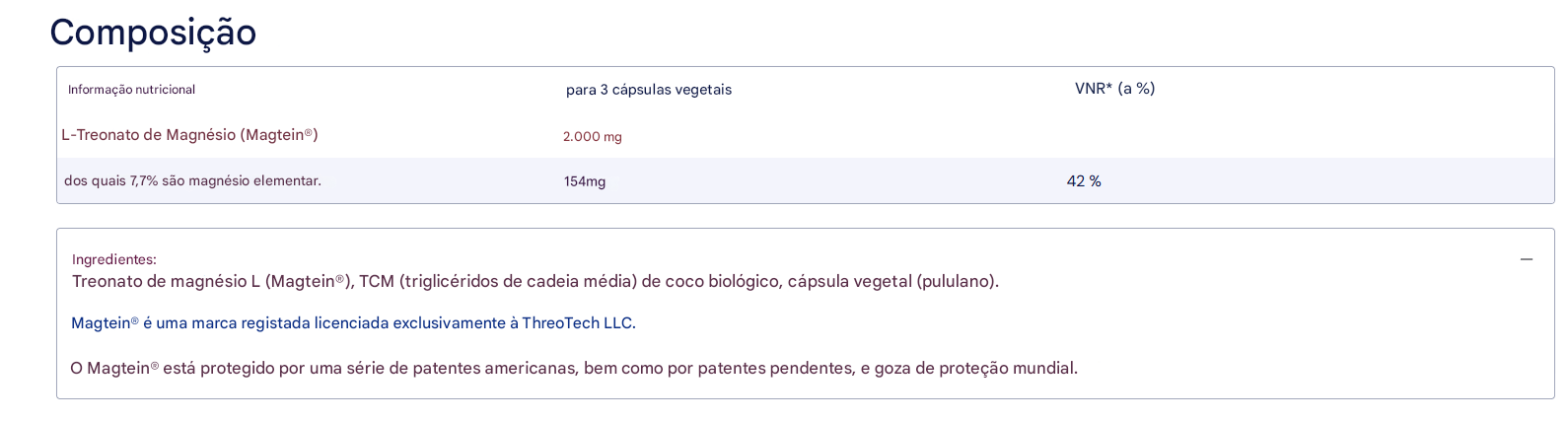Click the 2.000 mg value
This screenshot has width=1568, height=421.
(592, 137)
